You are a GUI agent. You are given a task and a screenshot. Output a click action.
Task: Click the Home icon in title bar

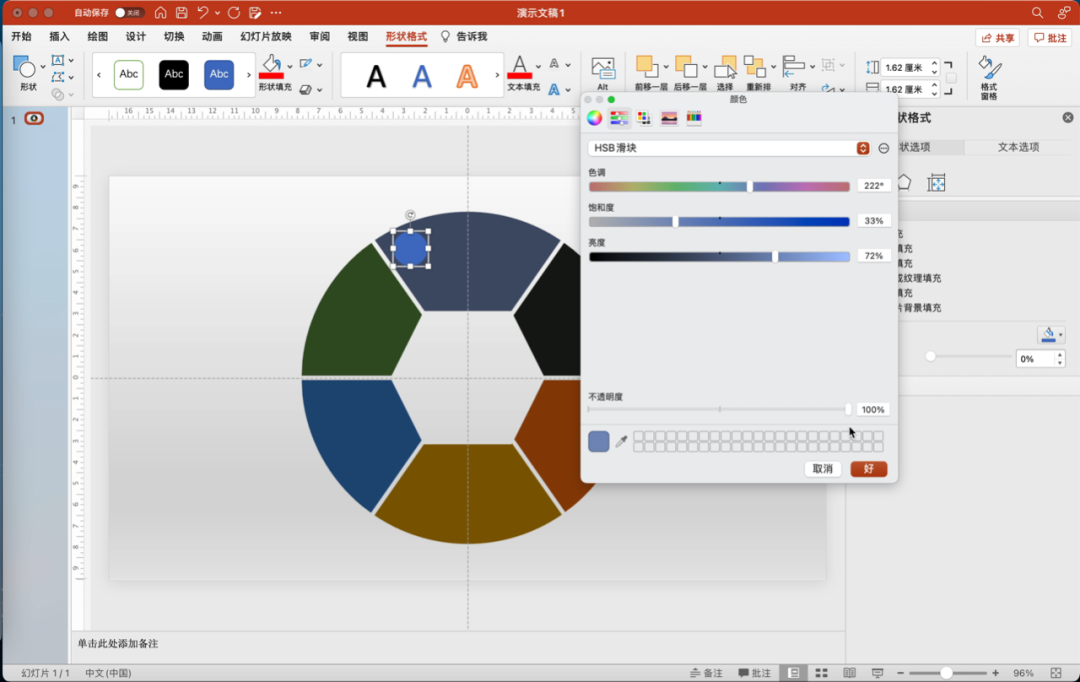coord(160,12)
